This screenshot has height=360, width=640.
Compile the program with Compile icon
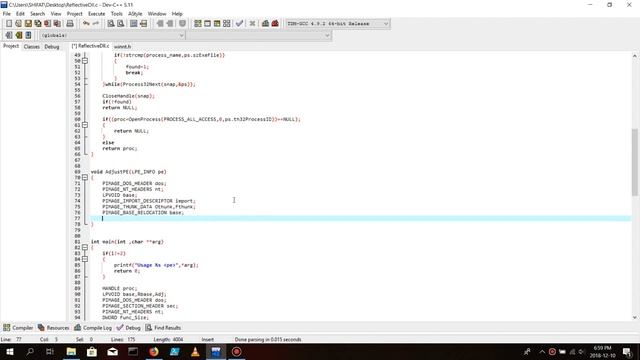point(198,24)
